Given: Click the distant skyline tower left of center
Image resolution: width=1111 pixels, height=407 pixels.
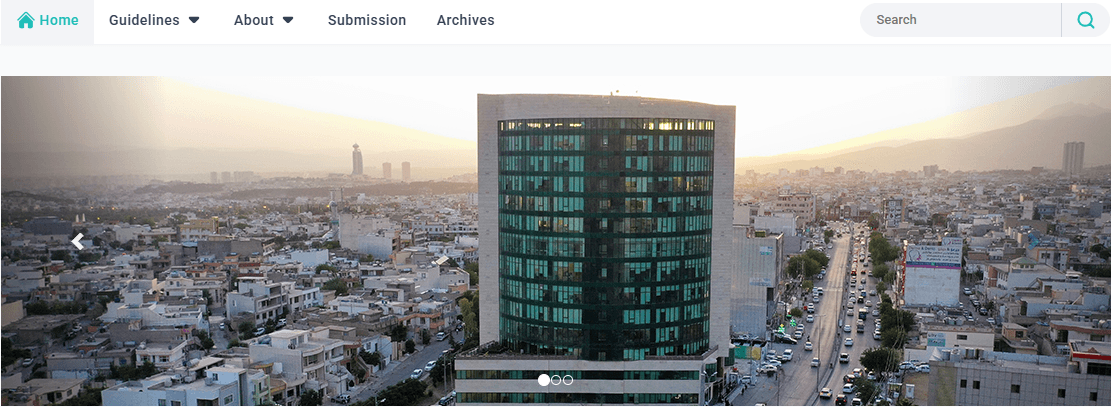Looking at the screenshot, I should coord(357,160).
